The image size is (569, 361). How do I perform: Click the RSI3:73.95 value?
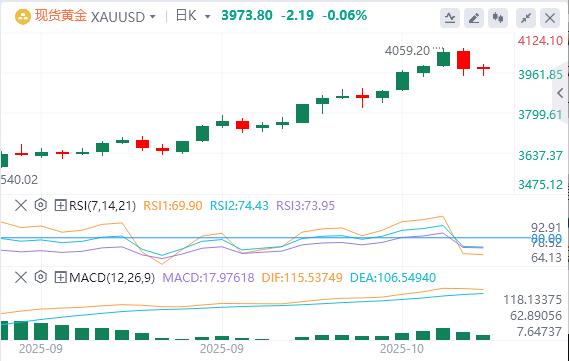[306, 206]
